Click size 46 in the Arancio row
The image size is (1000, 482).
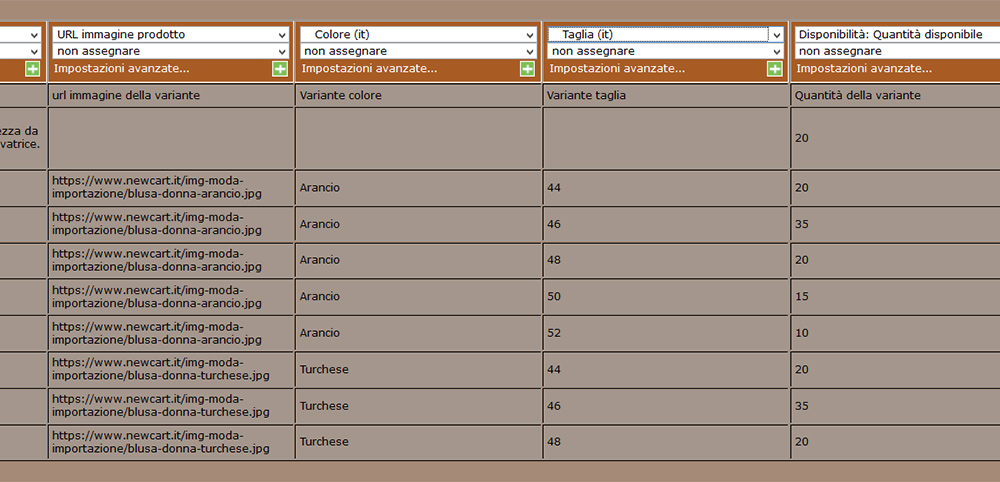(x=554, y=224)
